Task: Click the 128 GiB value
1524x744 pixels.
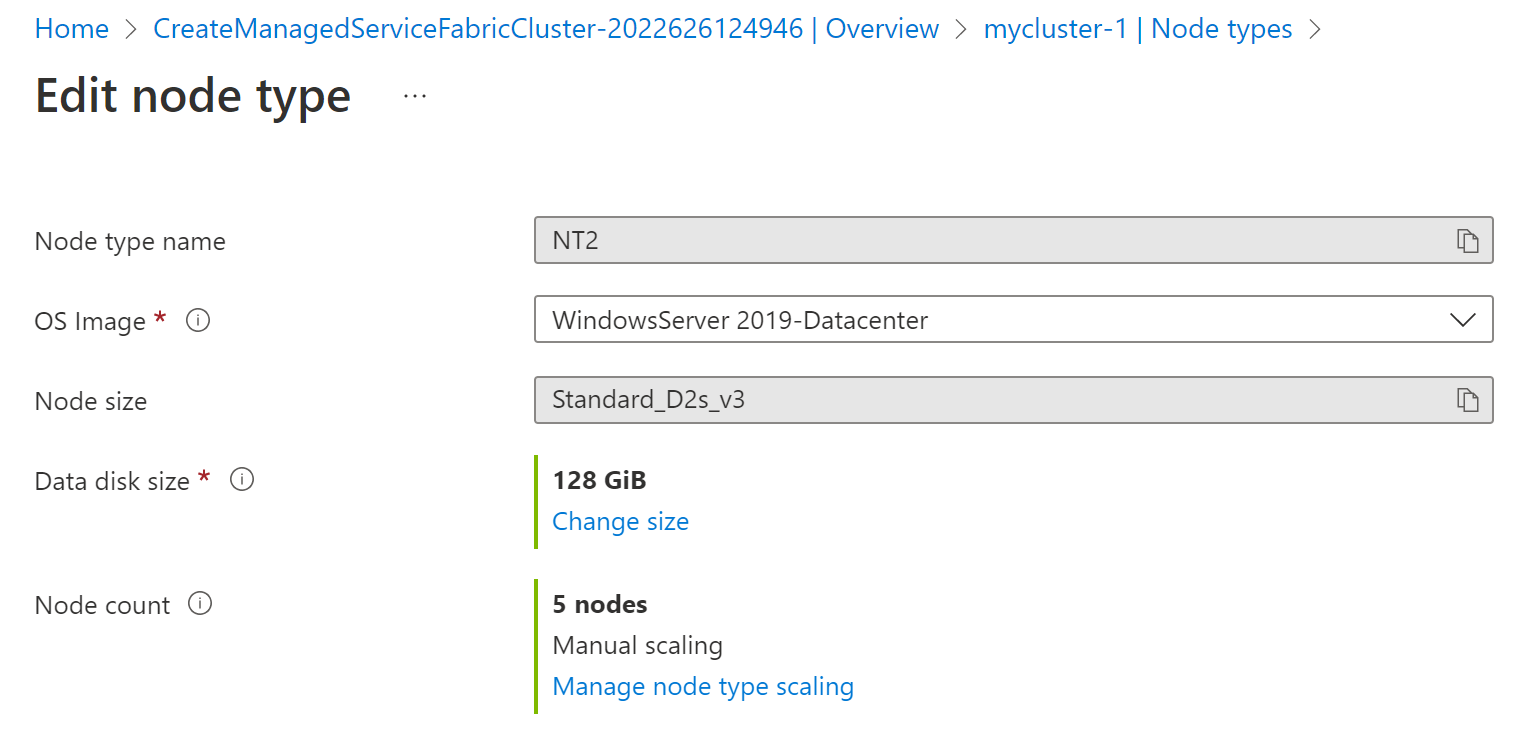Action: pos(599,479)
